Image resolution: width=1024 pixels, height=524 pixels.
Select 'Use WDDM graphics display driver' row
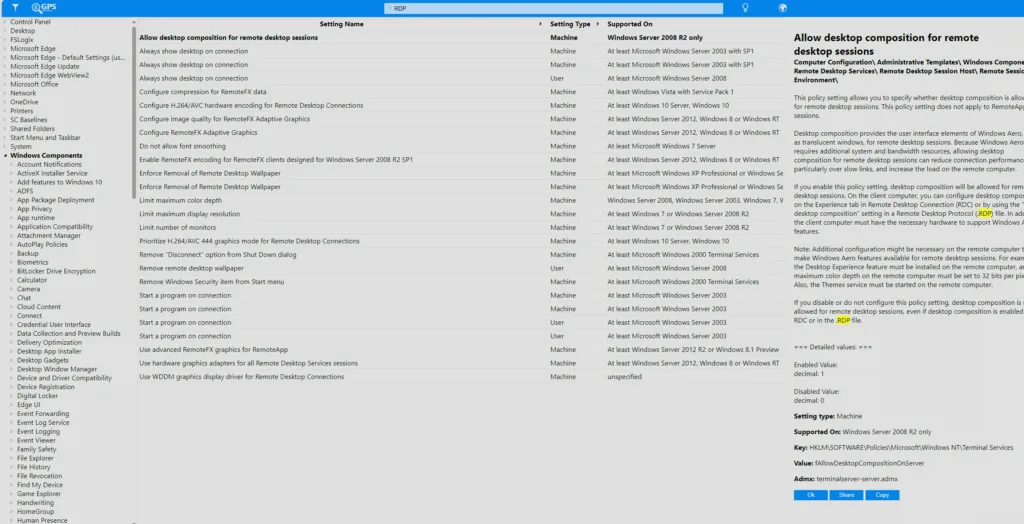[460, 377]
